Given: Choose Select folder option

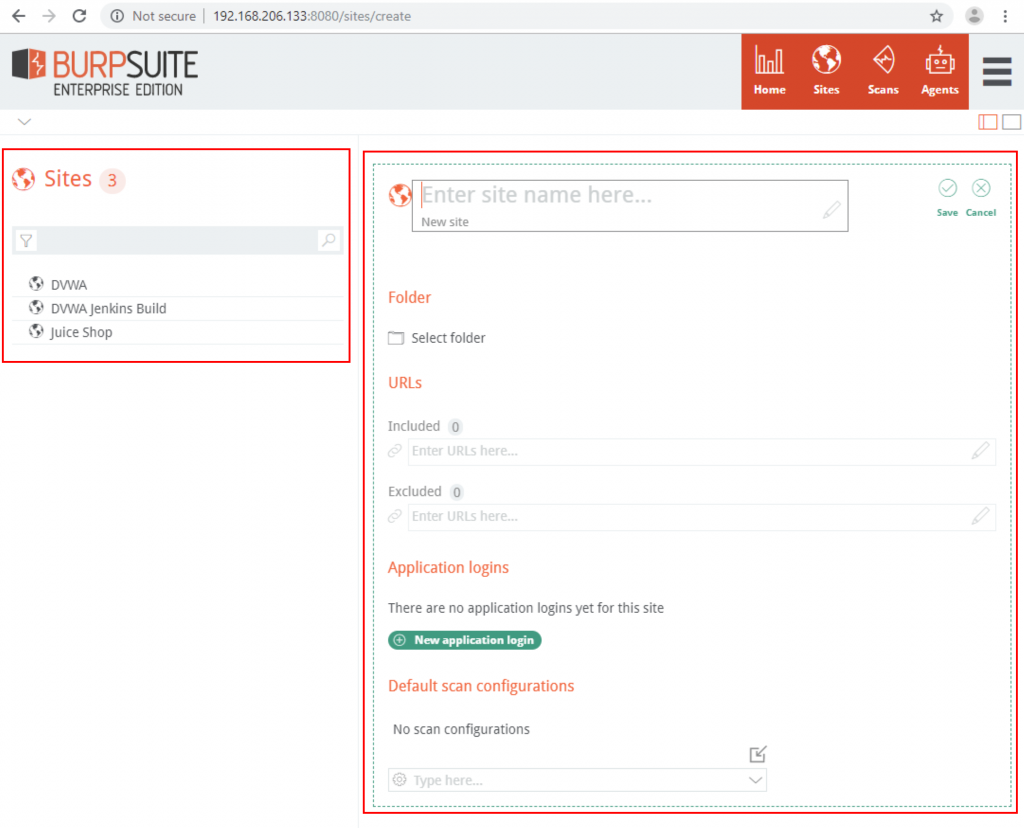Looking at the screenshot, I should [447, 338].
